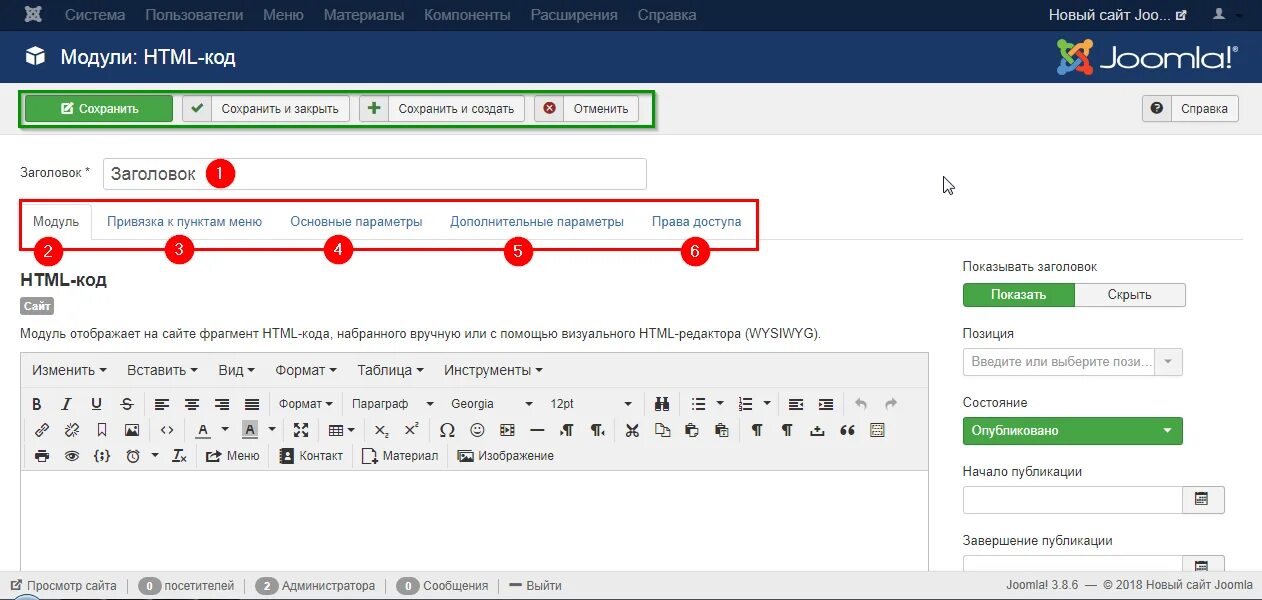The width and height of the screenshot is (1262, 600).
Task: Click Сохранить и создать button
Action: (x=442, y=109)
